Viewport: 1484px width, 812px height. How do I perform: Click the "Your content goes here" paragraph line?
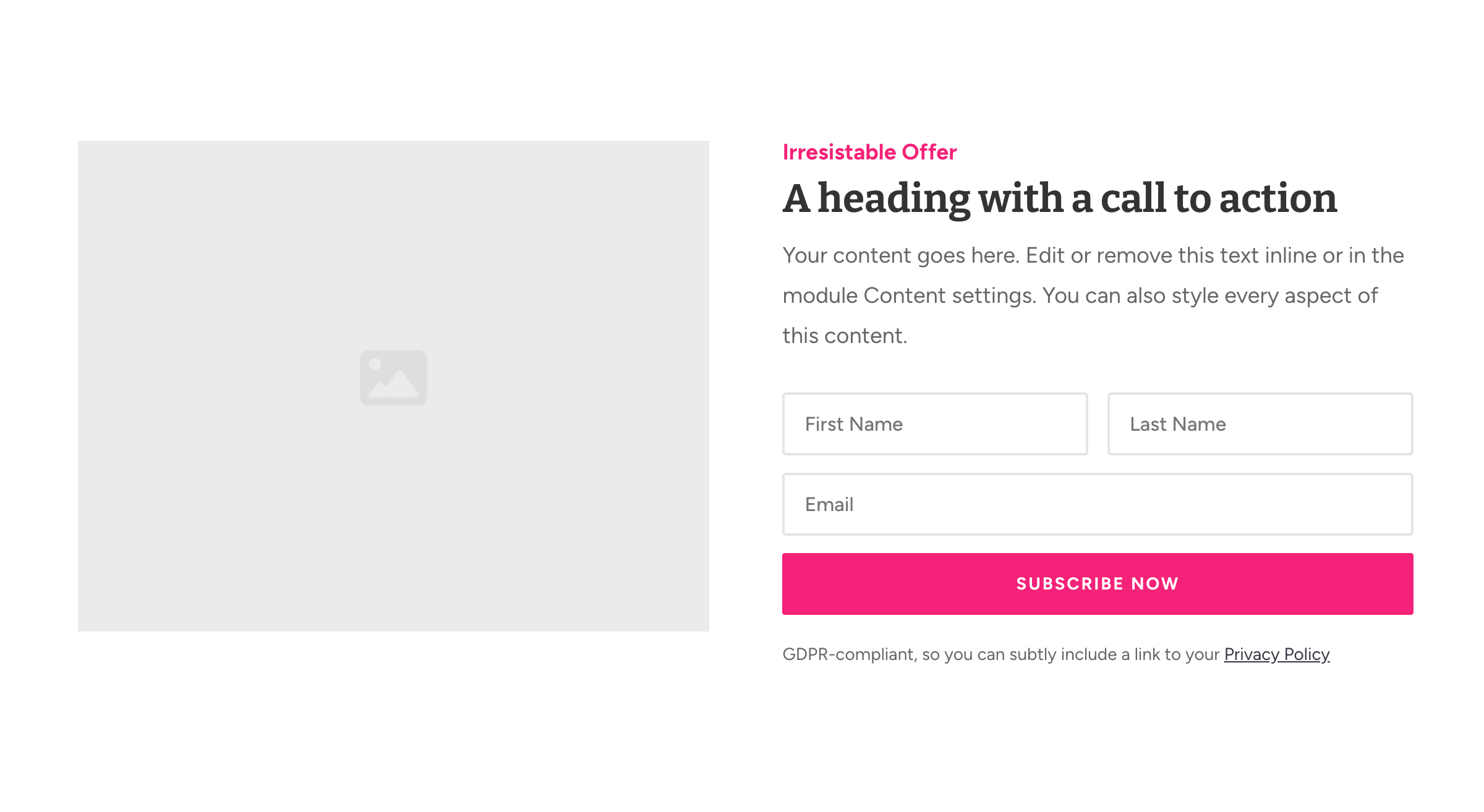1093,256
